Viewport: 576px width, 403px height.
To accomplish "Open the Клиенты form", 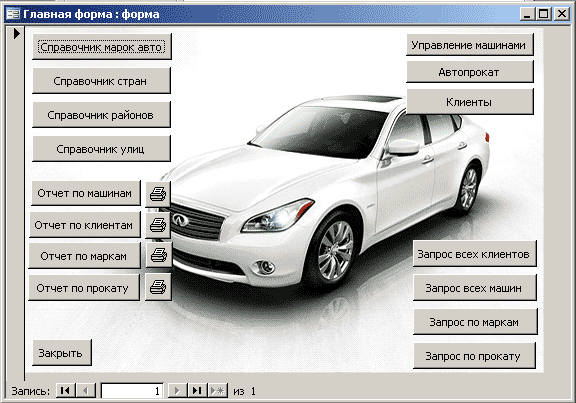I will click(470, 101).
